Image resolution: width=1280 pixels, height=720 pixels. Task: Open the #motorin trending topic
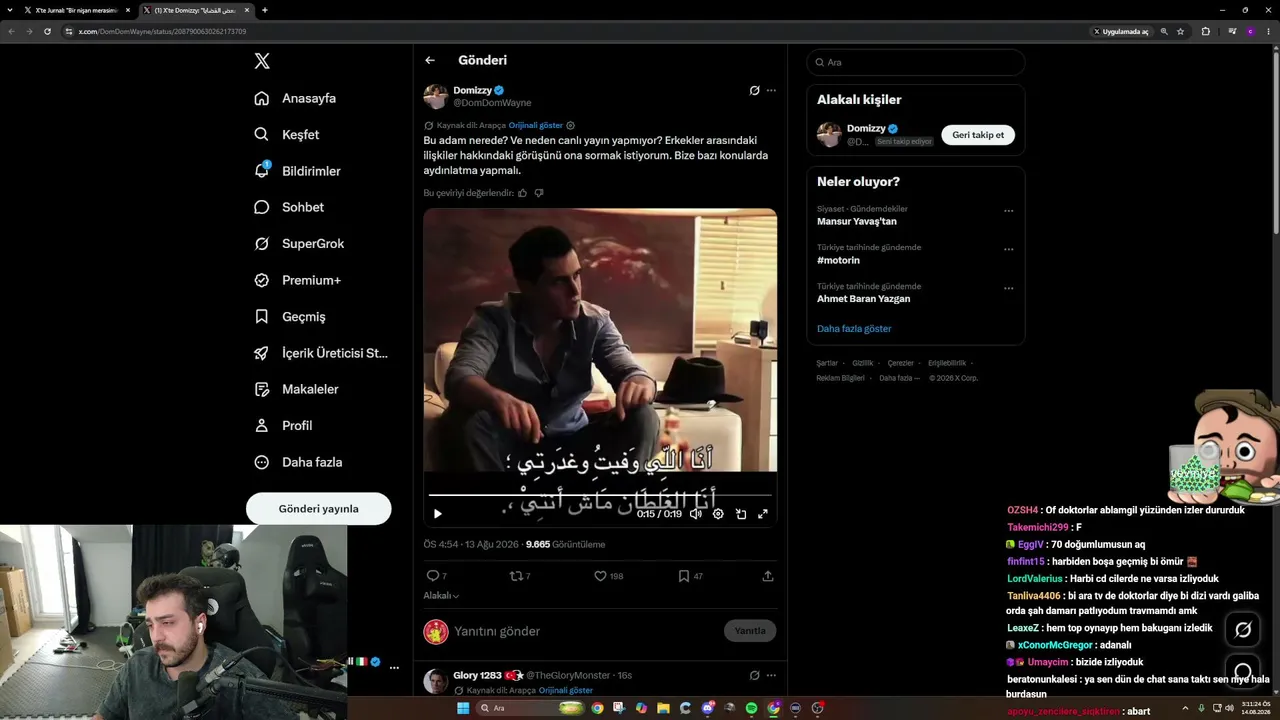click(838, 260)
